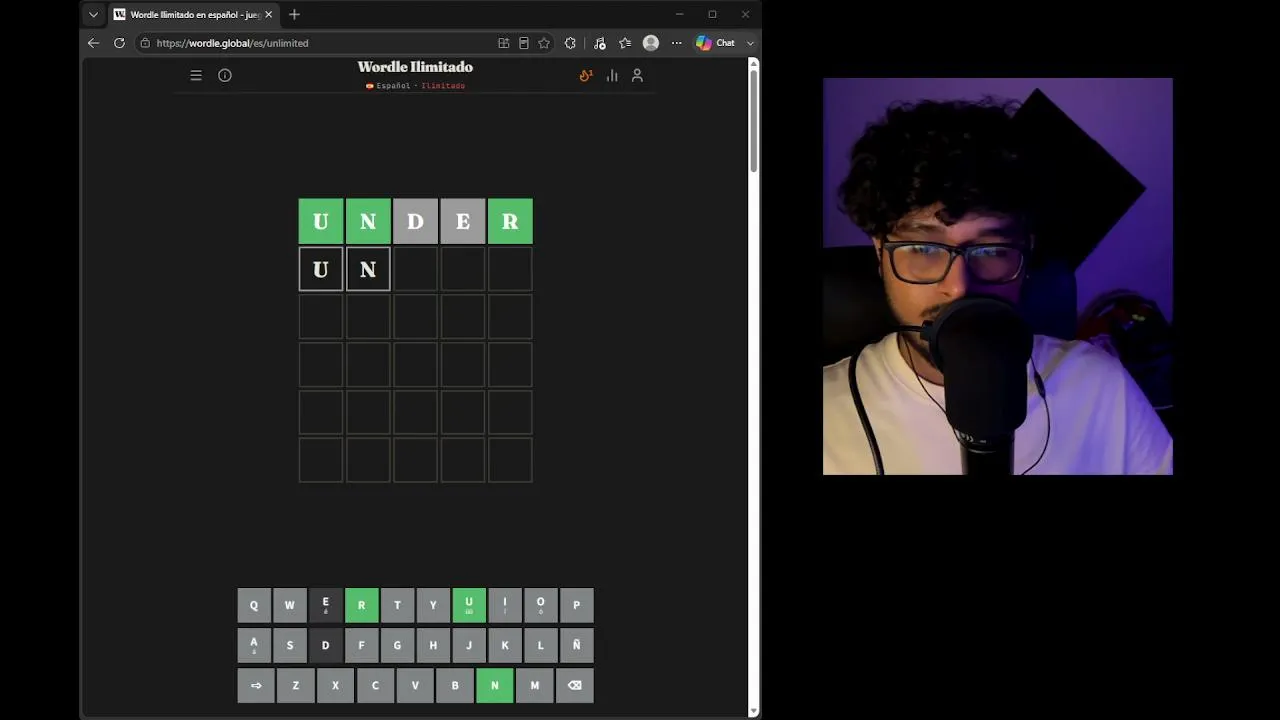The height and width of the screenshot is (720, 1280).
Task: Tap the L key
Action: pos(541,646)
